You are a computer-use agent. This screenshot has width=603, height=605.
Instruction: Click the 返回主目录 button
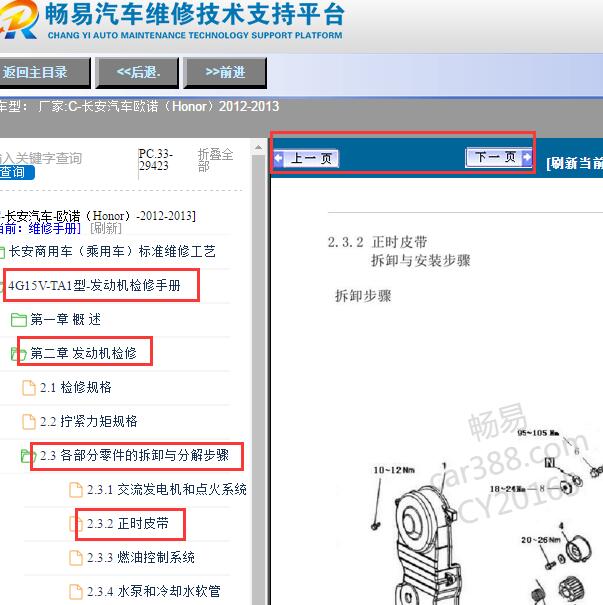click(x=44, y=73)
